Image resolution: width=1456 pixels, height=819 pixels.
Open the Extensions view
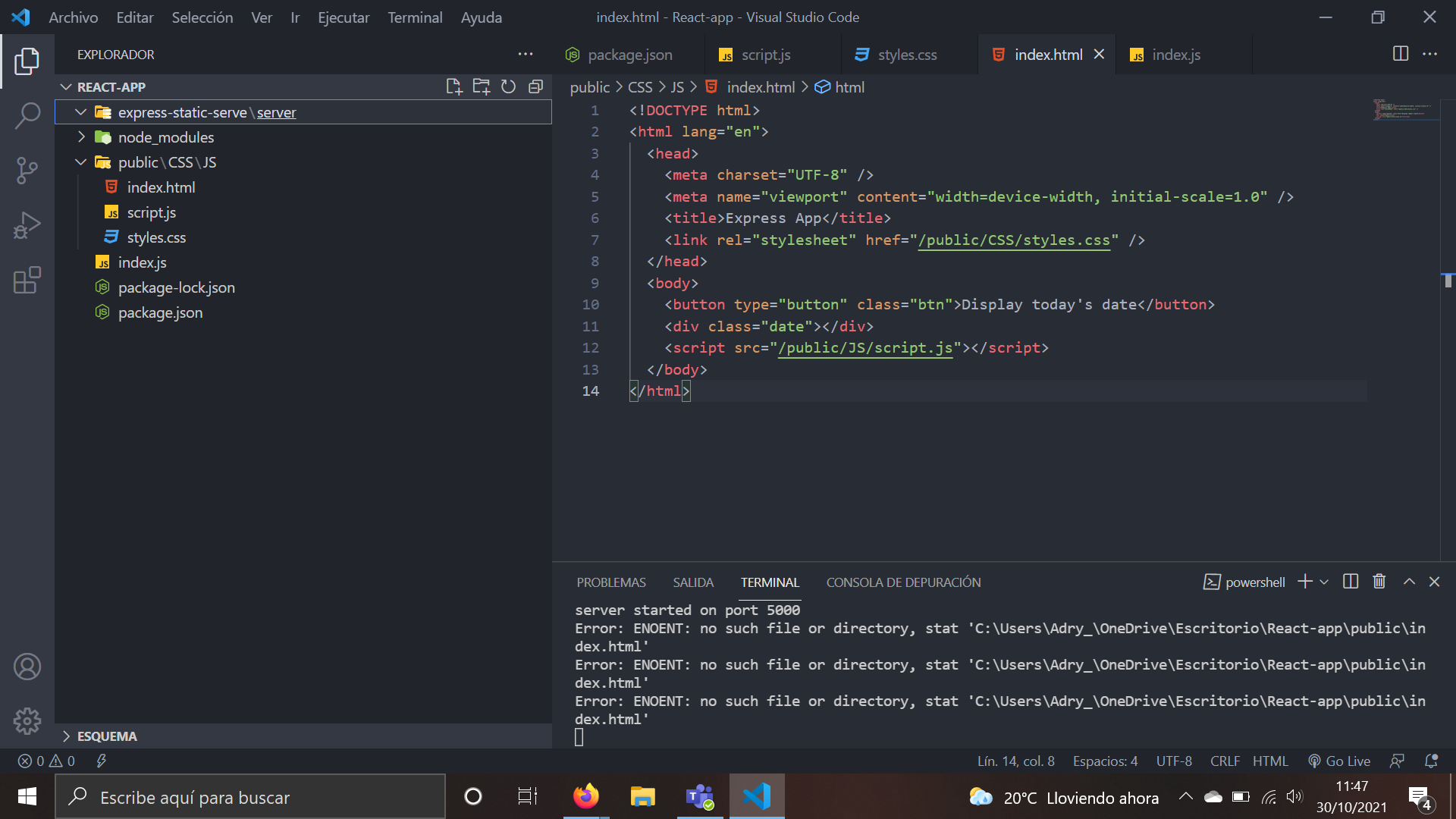pyautogui.click(x=27, y=280)
